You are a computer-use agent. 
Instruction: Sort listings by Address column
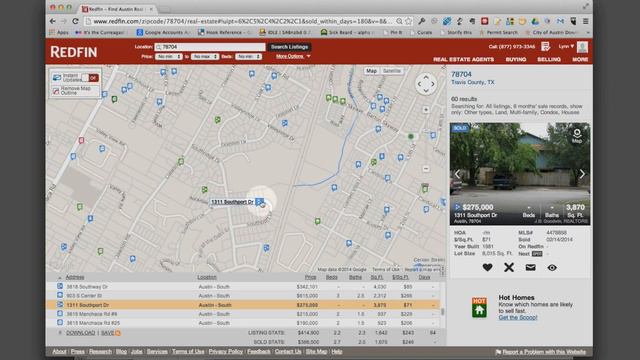pyautogui.click(x=75, y=277)
